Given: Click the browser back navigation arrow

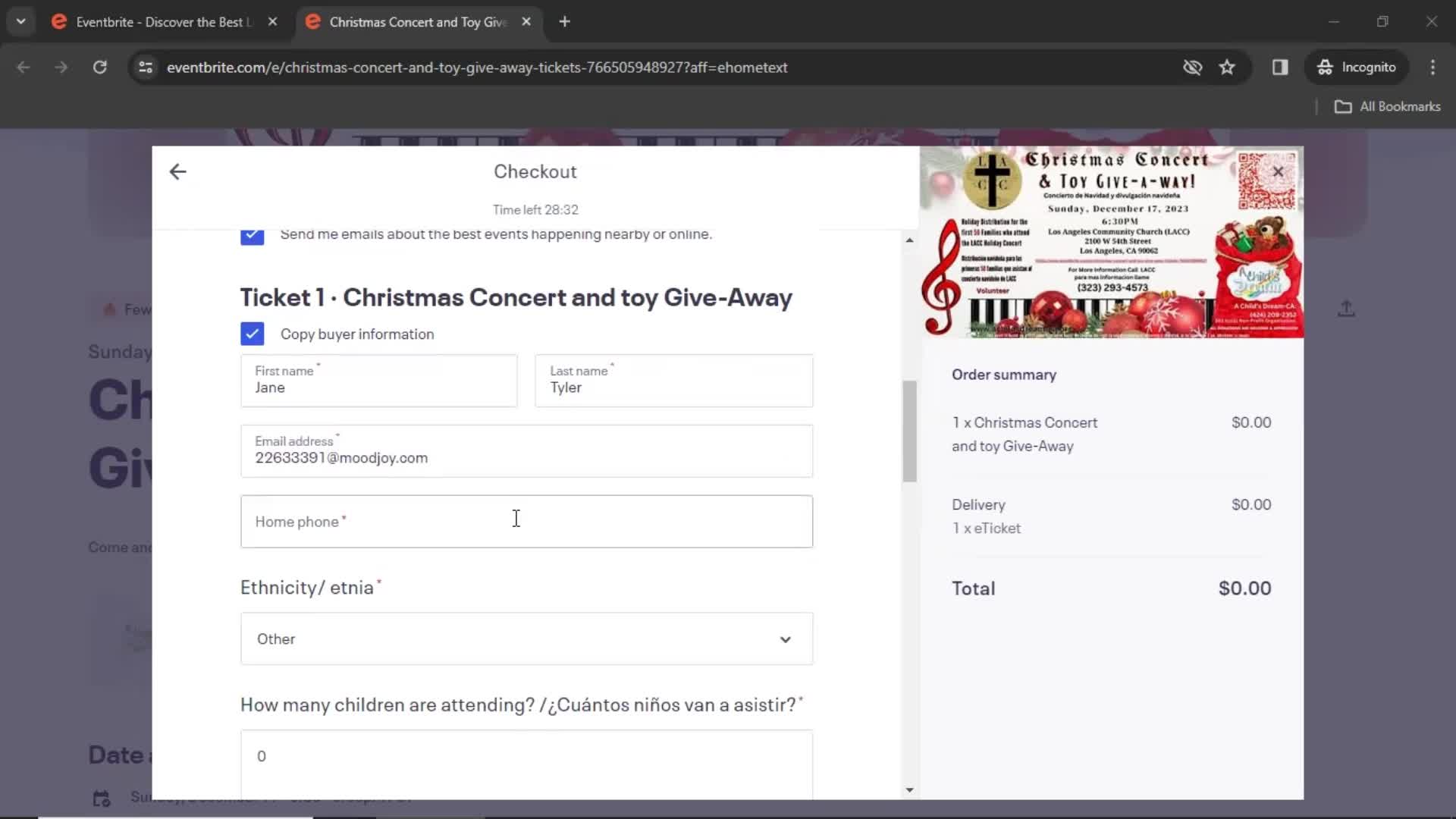Looking at the screenshot, I should 24,66.
